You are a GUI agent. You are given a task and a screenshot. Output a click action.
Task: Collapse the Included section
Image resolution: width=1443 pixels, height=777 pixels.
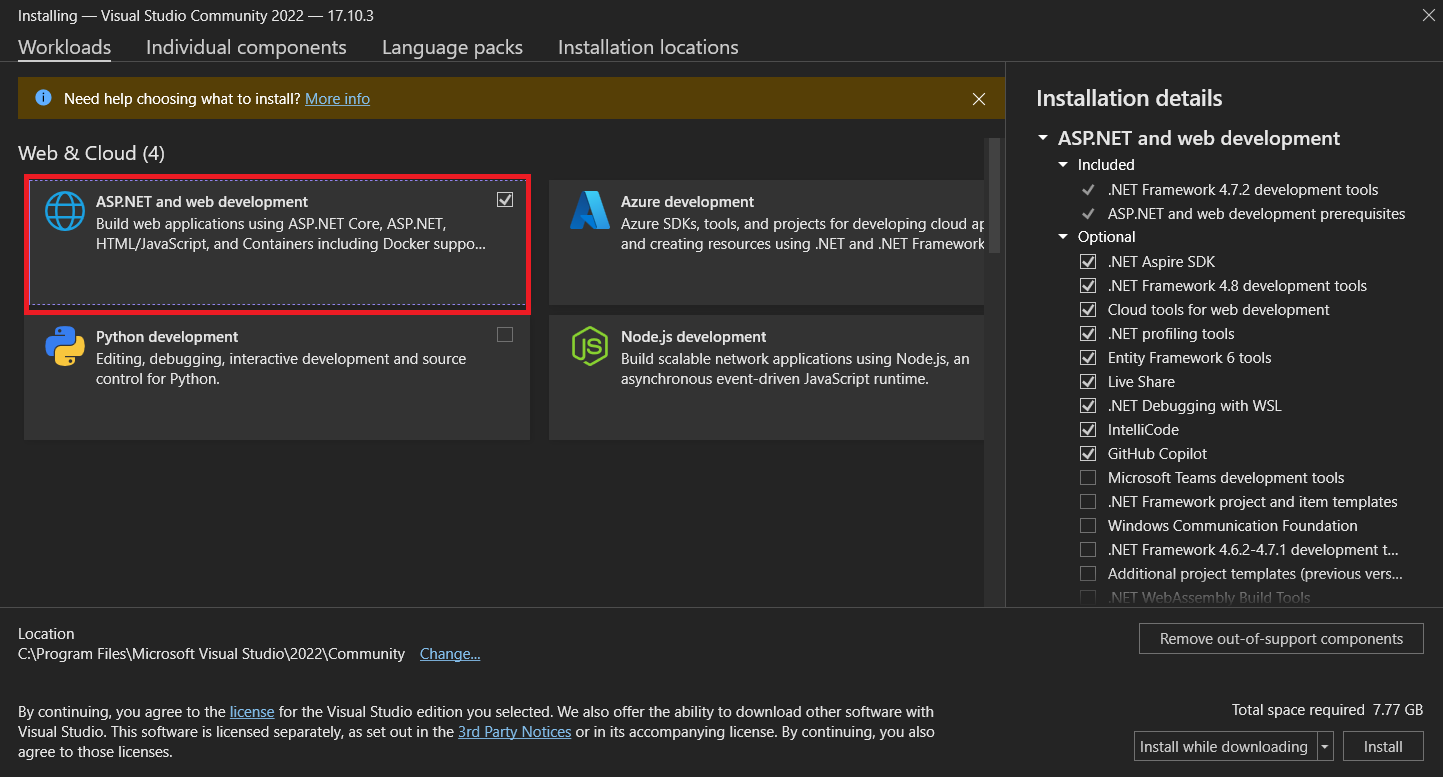click(1063, 165)
